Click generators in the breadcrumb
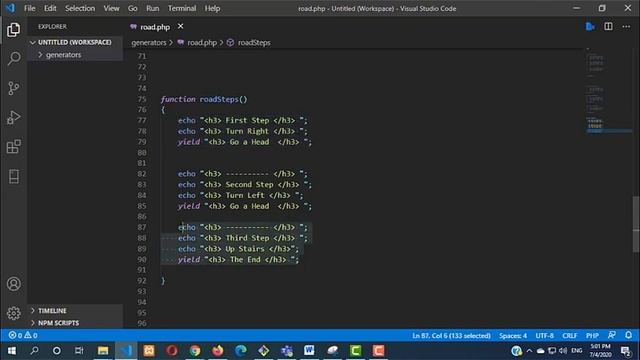Image resolution: width=640 pixels, height=360 pixels. [149, 42]
